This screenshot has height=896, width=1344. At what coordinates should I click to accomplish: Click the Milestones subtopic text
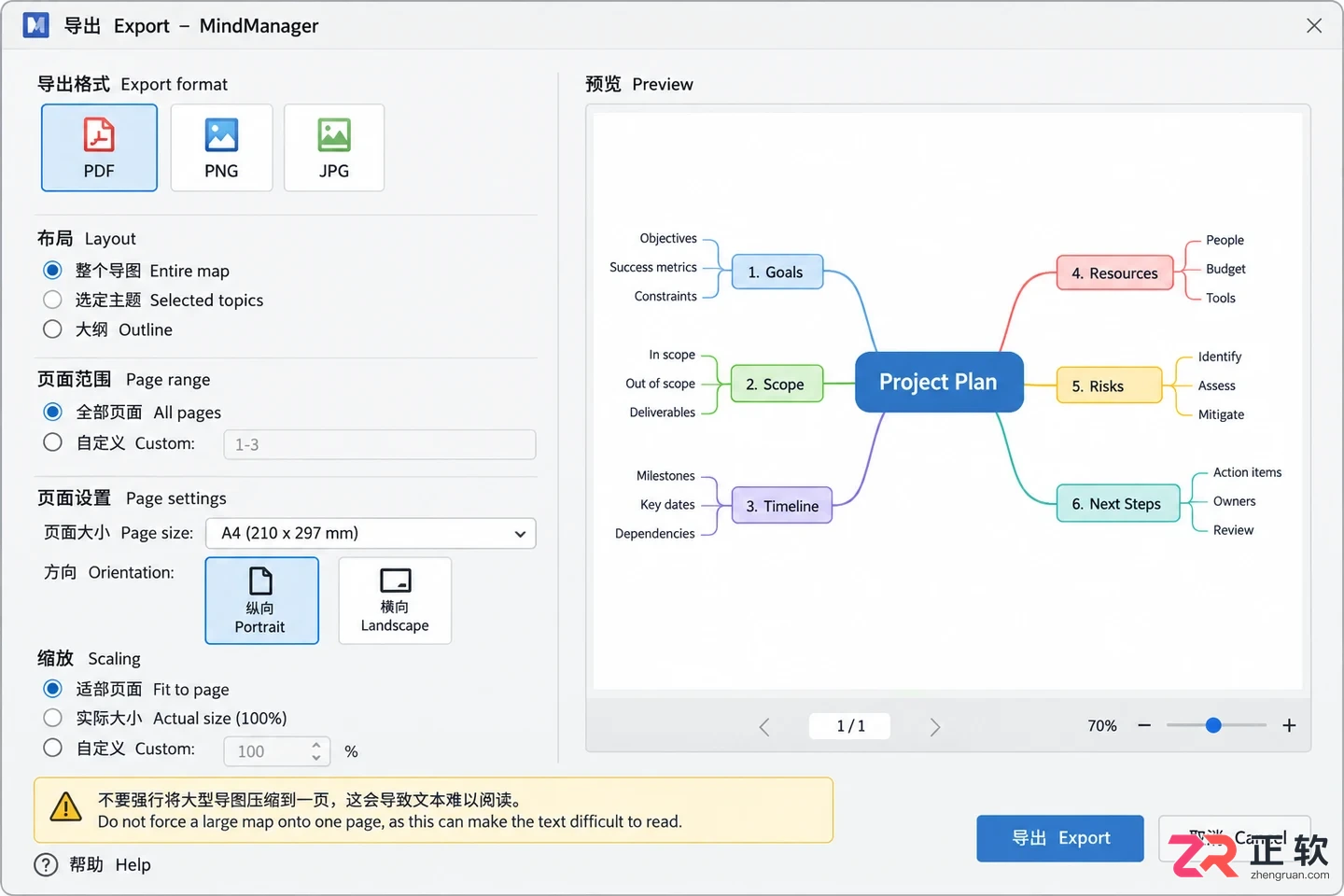pos(665,476)
